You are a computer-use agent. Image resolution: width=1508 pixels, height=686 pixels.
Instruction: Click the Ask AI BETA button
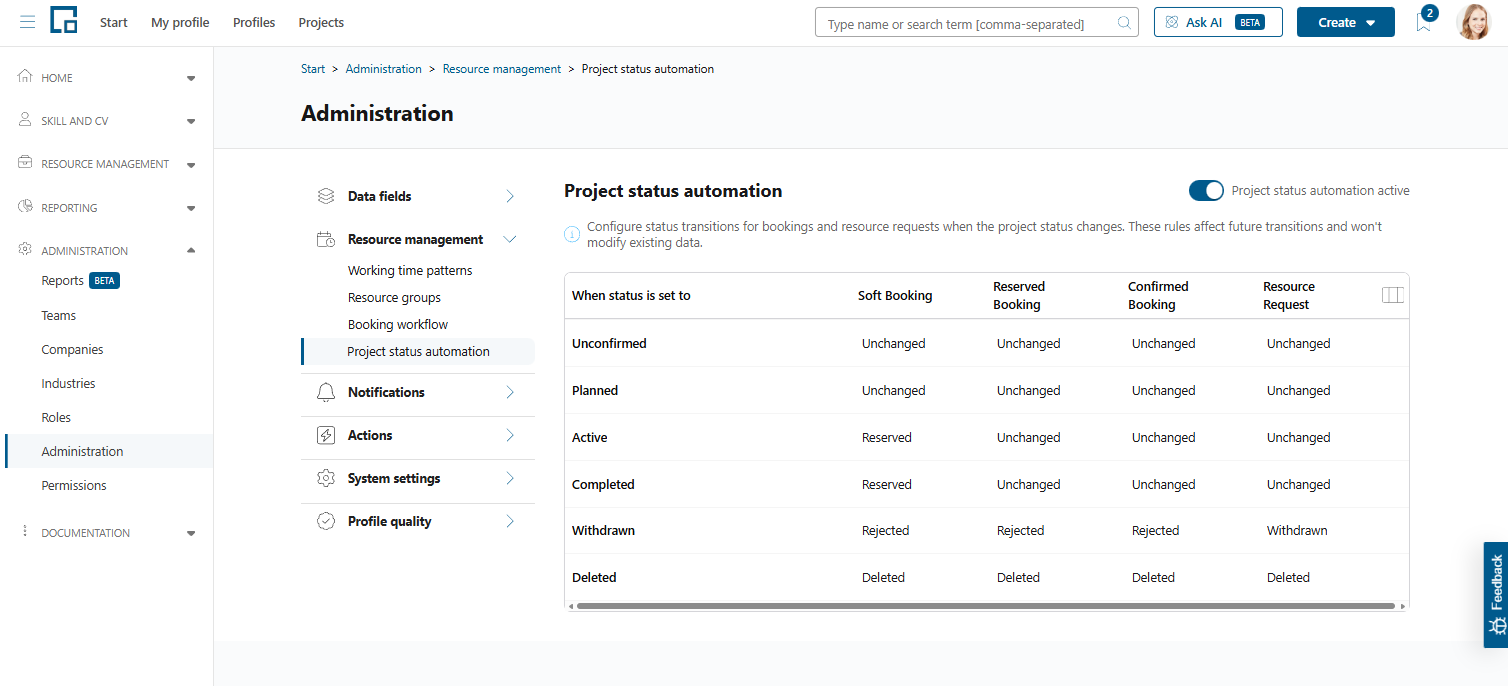click(1218, 22)
